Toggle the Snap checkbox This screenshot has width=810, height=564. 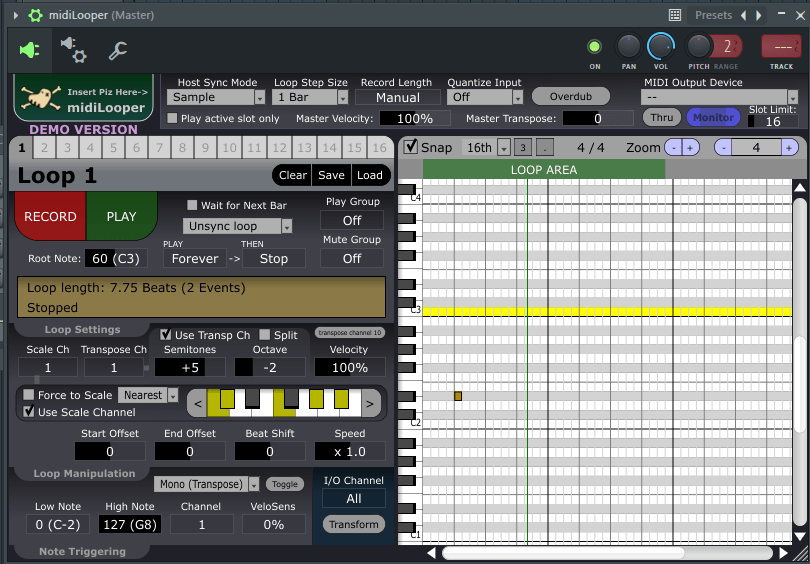point(410,147)
